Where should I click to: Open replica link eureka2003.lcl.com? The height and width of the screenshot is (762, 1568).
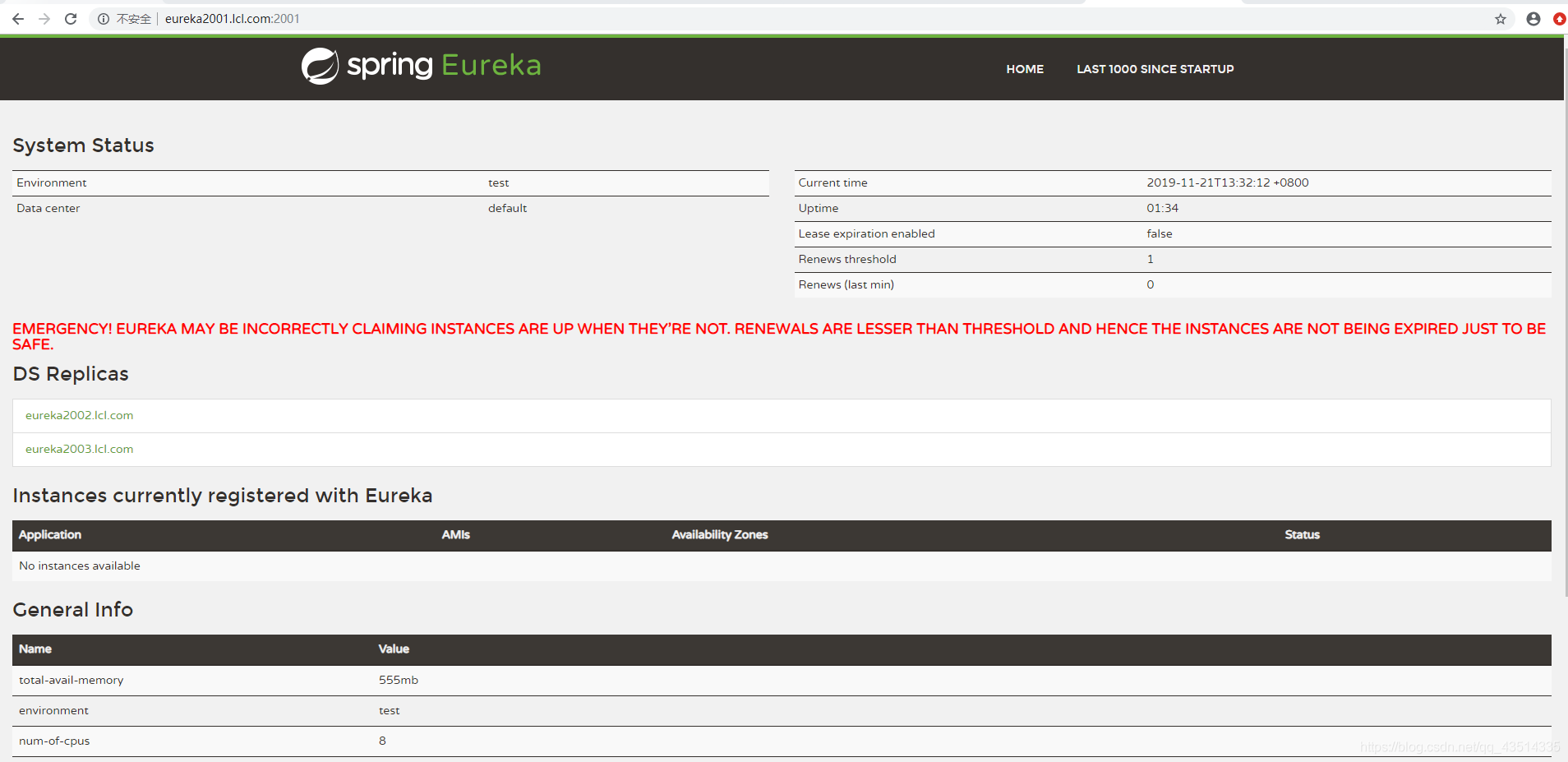tap(79, 449)
